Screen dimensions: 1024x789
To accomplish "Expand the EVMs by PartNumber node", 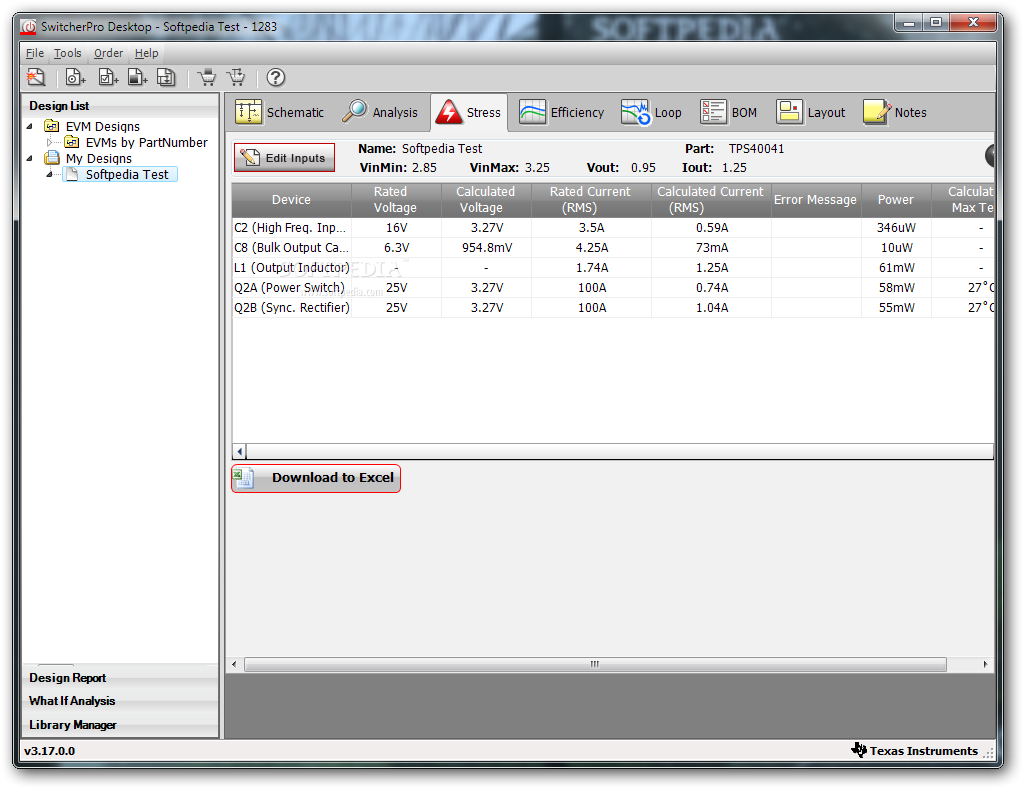I will [49, 142].
